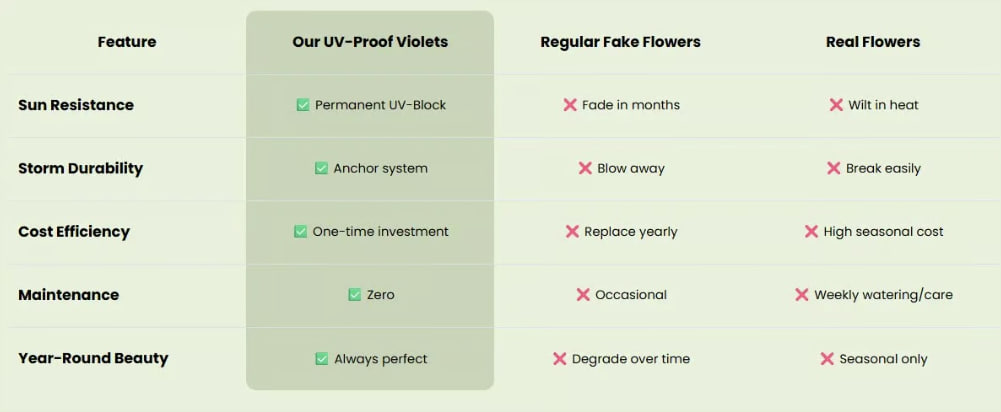Screen dimensions: 1001x412
Task: Click the red X beside Fade in months
Action: 570,105
